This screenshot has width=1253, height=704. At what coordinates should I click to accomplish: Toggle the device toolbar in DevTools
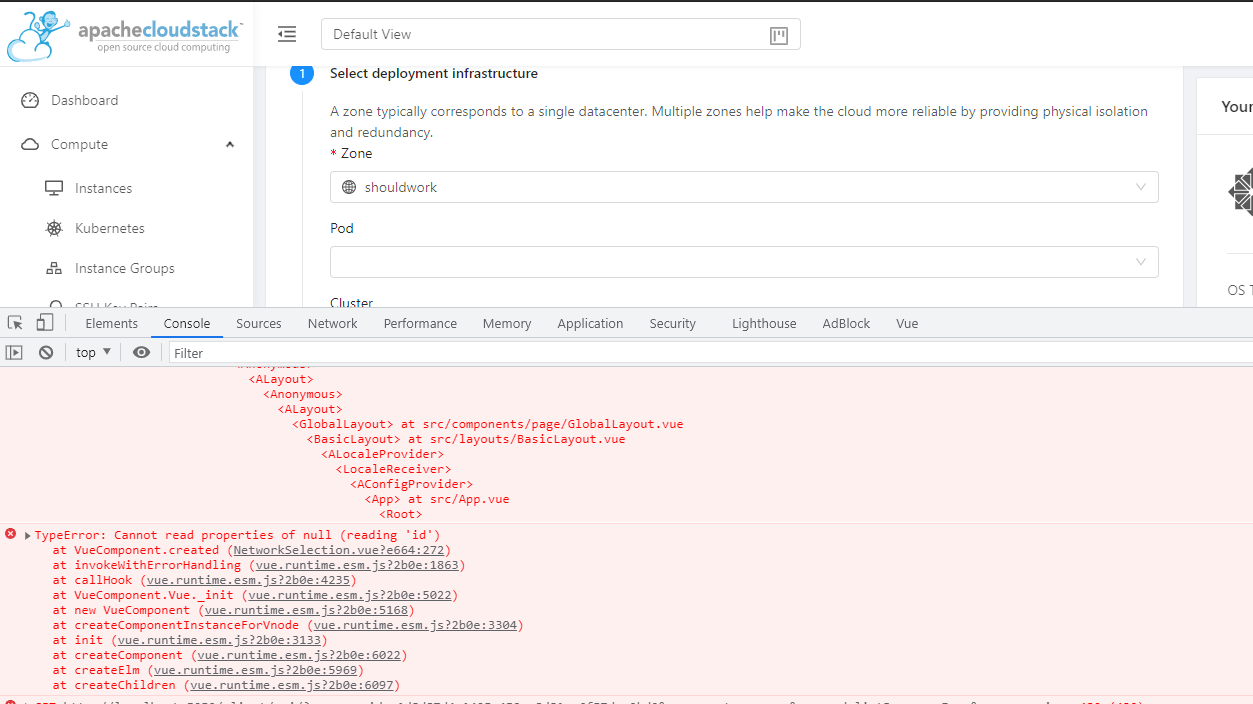[x=45, y=323]
